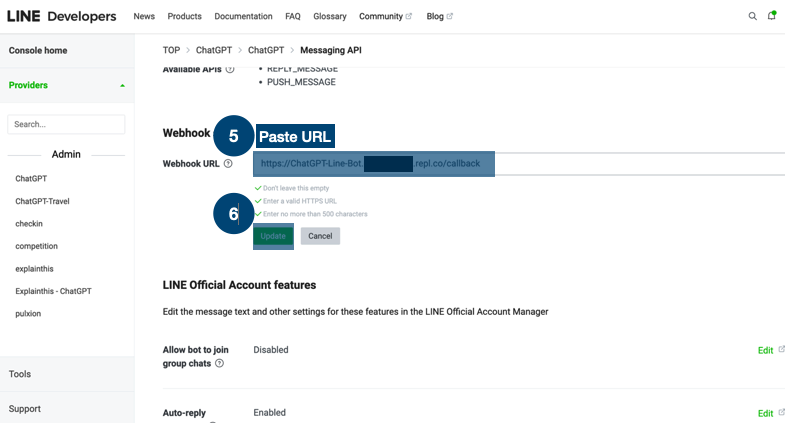785x423 pixels.
Task: Click the Webhook URL input field
Action: (x=519, y=164)
